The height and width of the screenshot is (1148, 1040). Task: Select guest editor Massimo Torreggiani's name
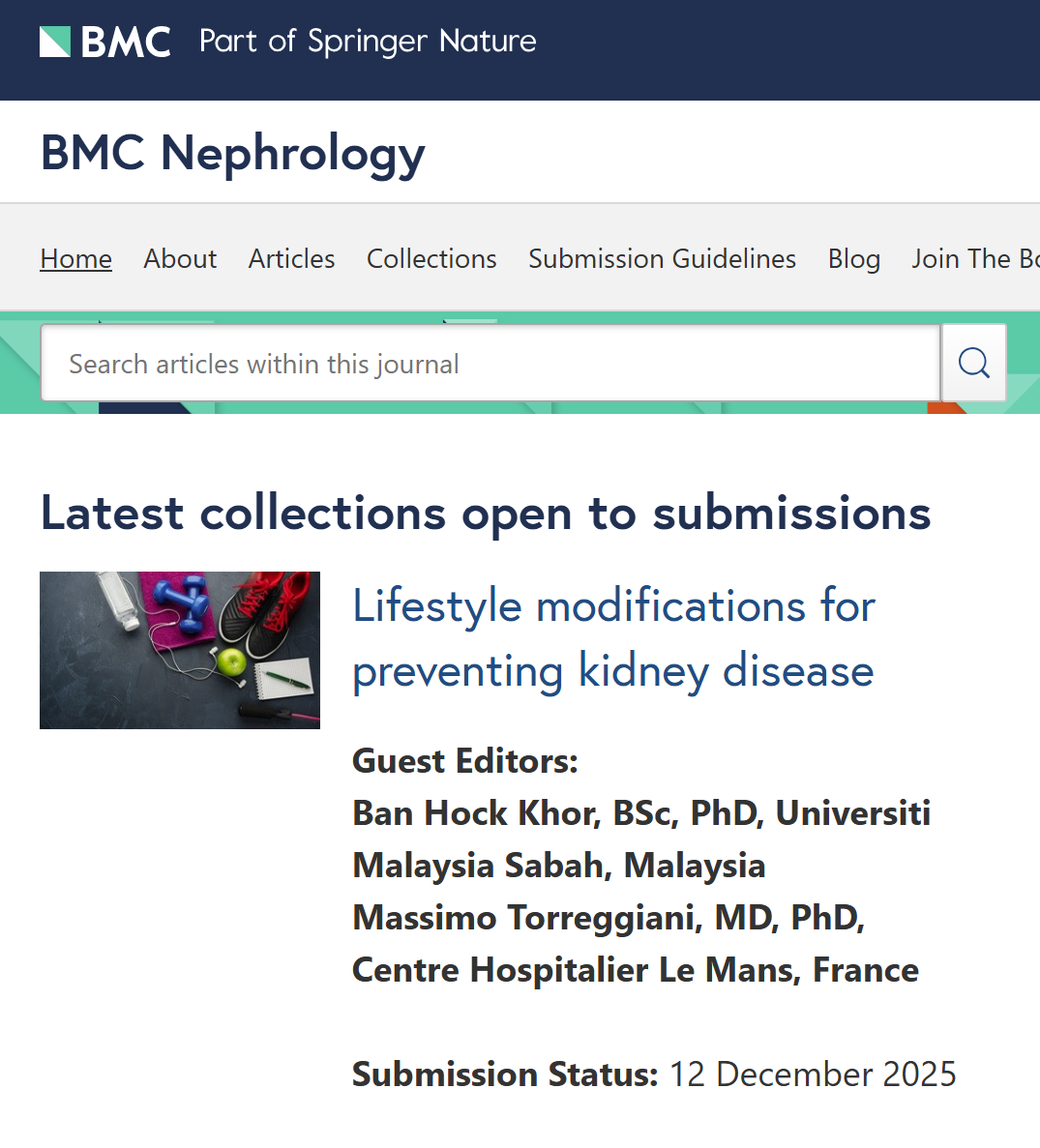click(x=526, y=918)
